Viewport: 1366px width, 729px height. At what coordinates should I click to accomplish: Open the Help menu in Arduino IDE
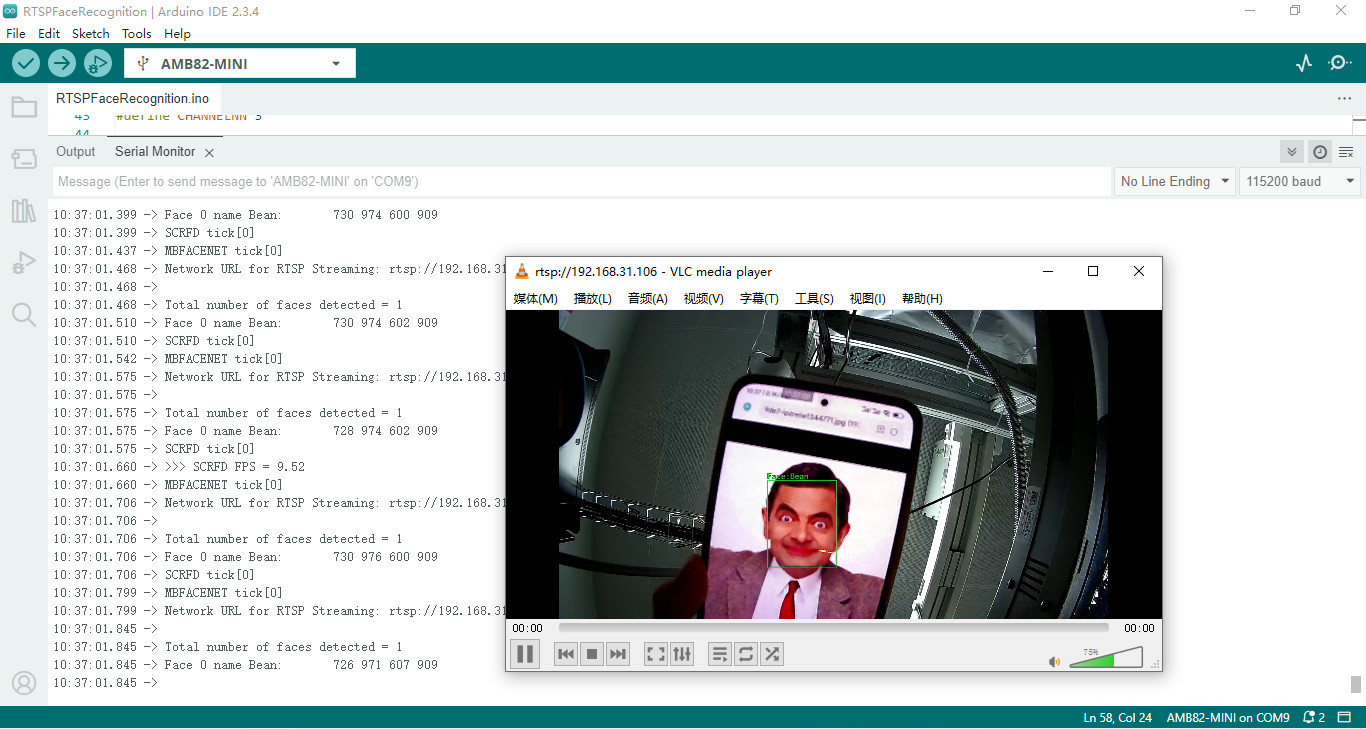(x=177, y=33)
